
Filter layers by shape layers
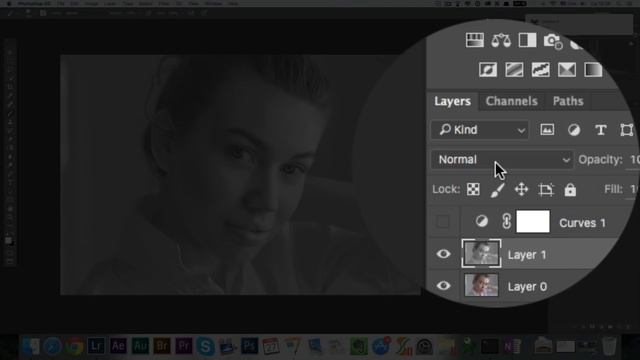click(x=627, y=130)
